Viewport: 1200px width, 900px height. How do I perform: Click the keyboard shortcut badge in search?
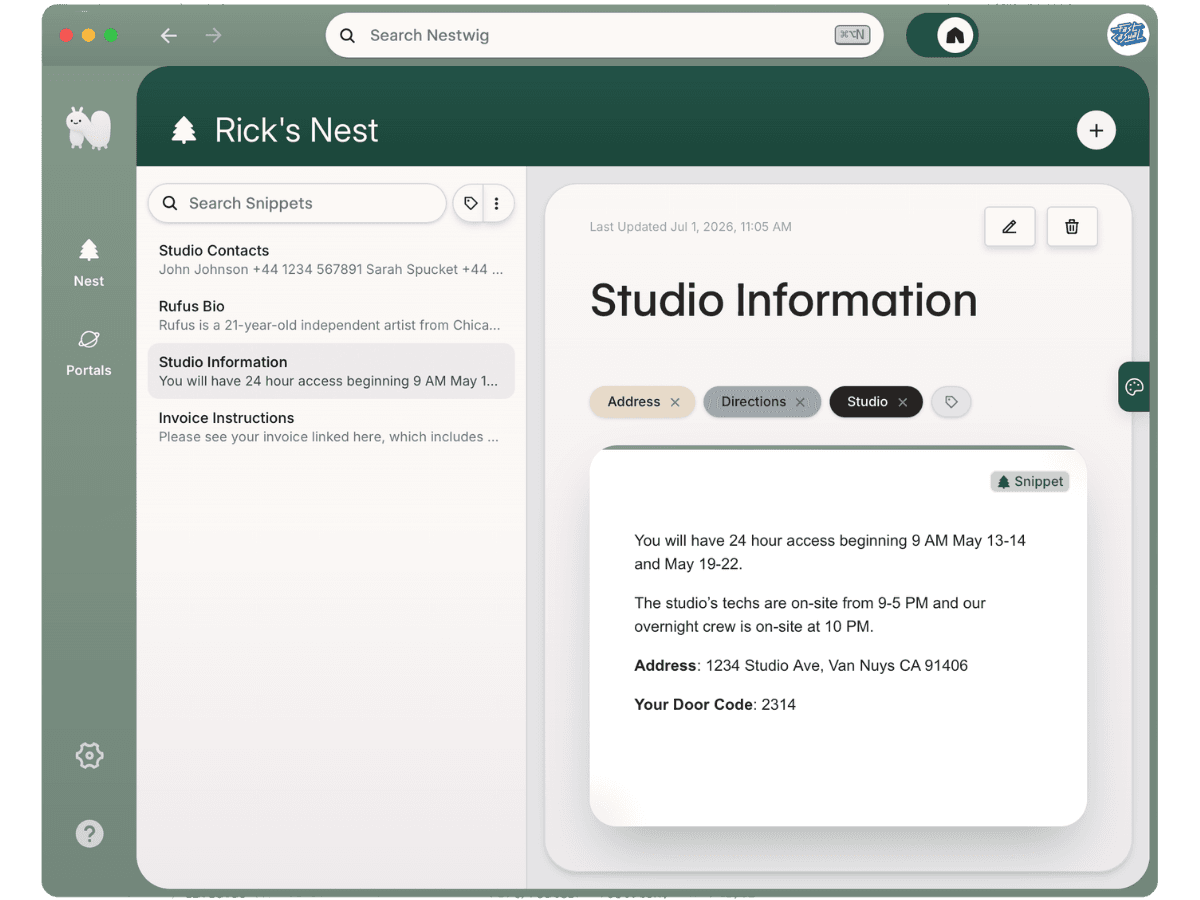coord(852,35)
